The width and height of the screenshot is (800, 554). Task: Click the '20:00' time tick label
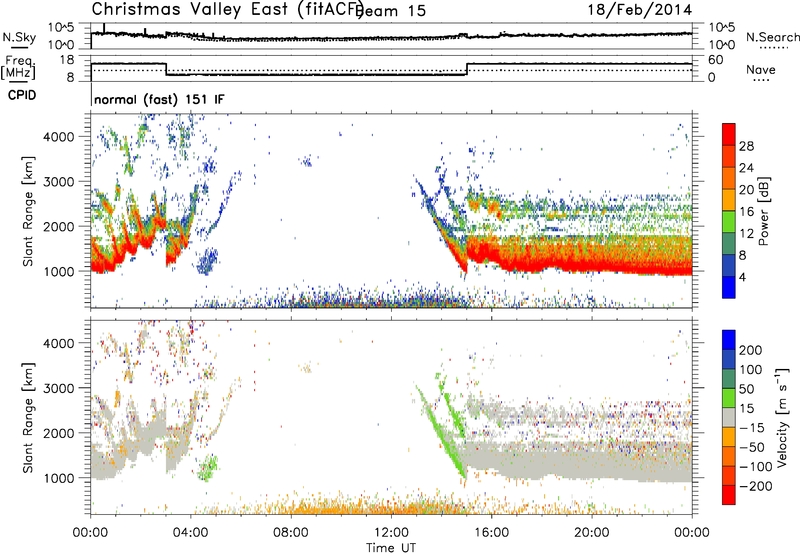pyautogui.click(x=591, y=533)
